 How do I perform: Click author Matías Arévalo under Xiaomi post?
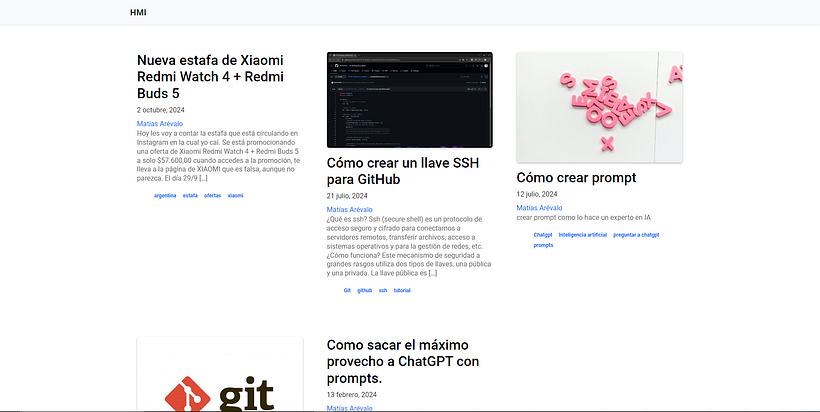tap(160, 124)
